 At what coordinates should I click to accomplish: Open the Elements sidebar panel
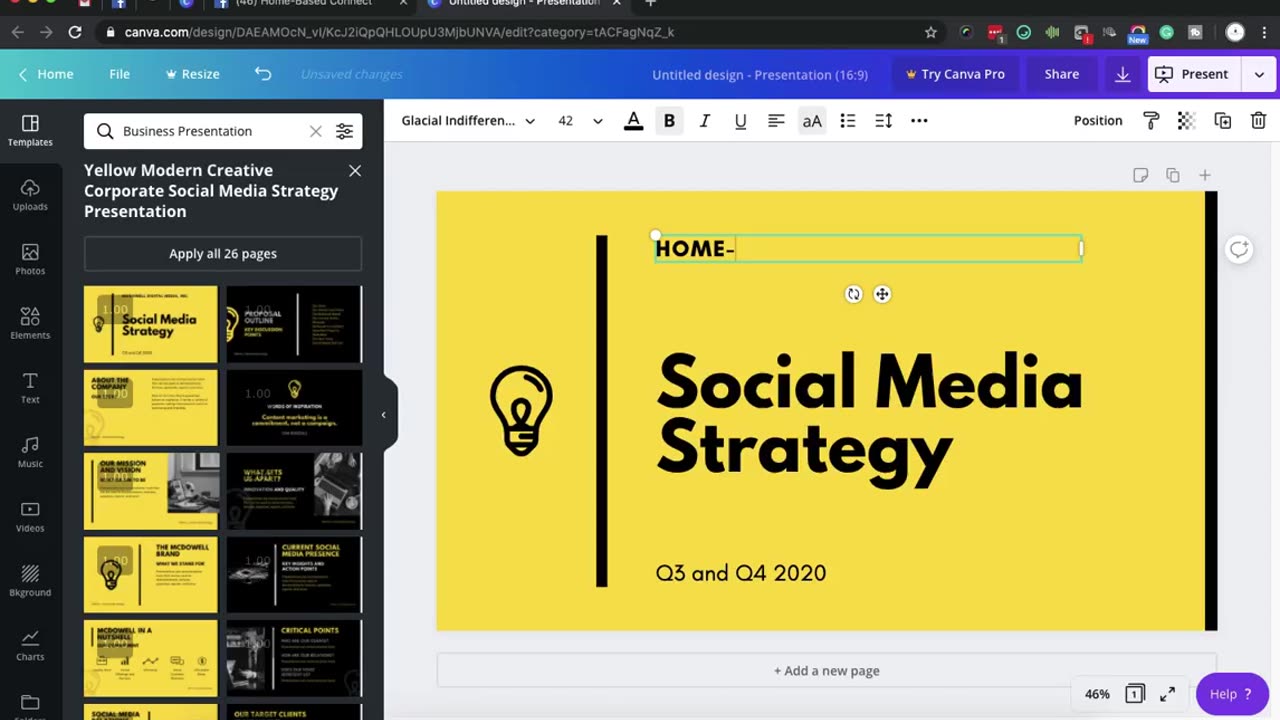[x=30, y=323]
